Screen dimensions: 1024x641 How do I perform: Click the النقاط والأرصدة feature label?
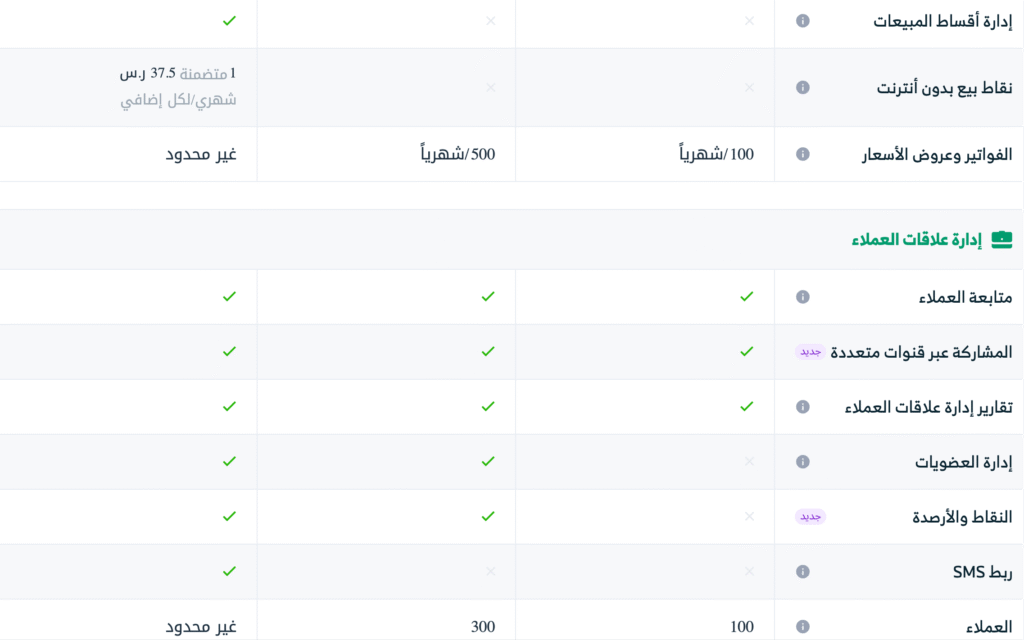[961, 517]
